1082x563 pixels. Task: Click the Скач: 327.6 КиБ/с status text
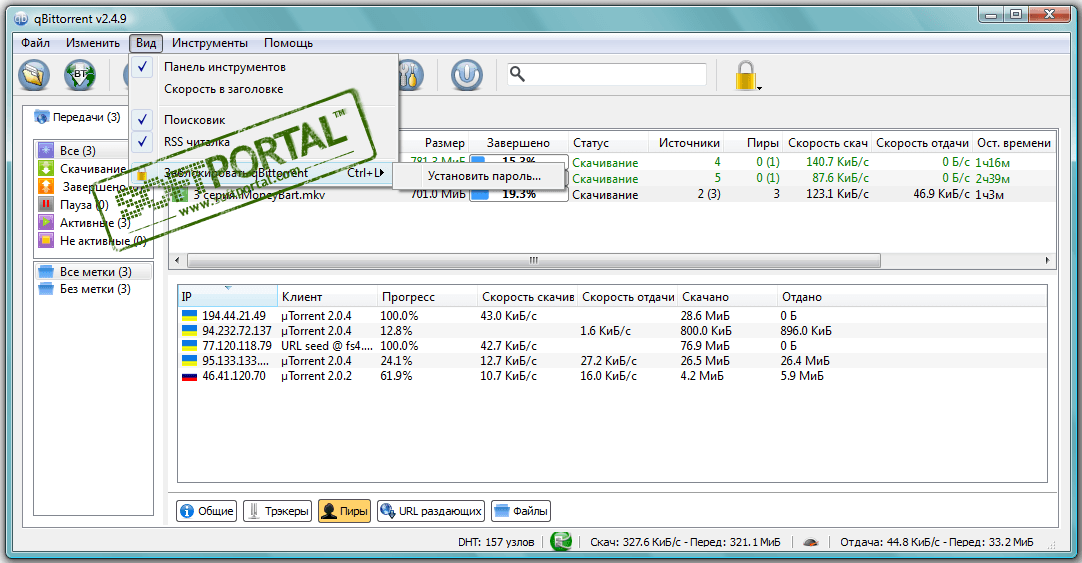[x=685, y=542]
